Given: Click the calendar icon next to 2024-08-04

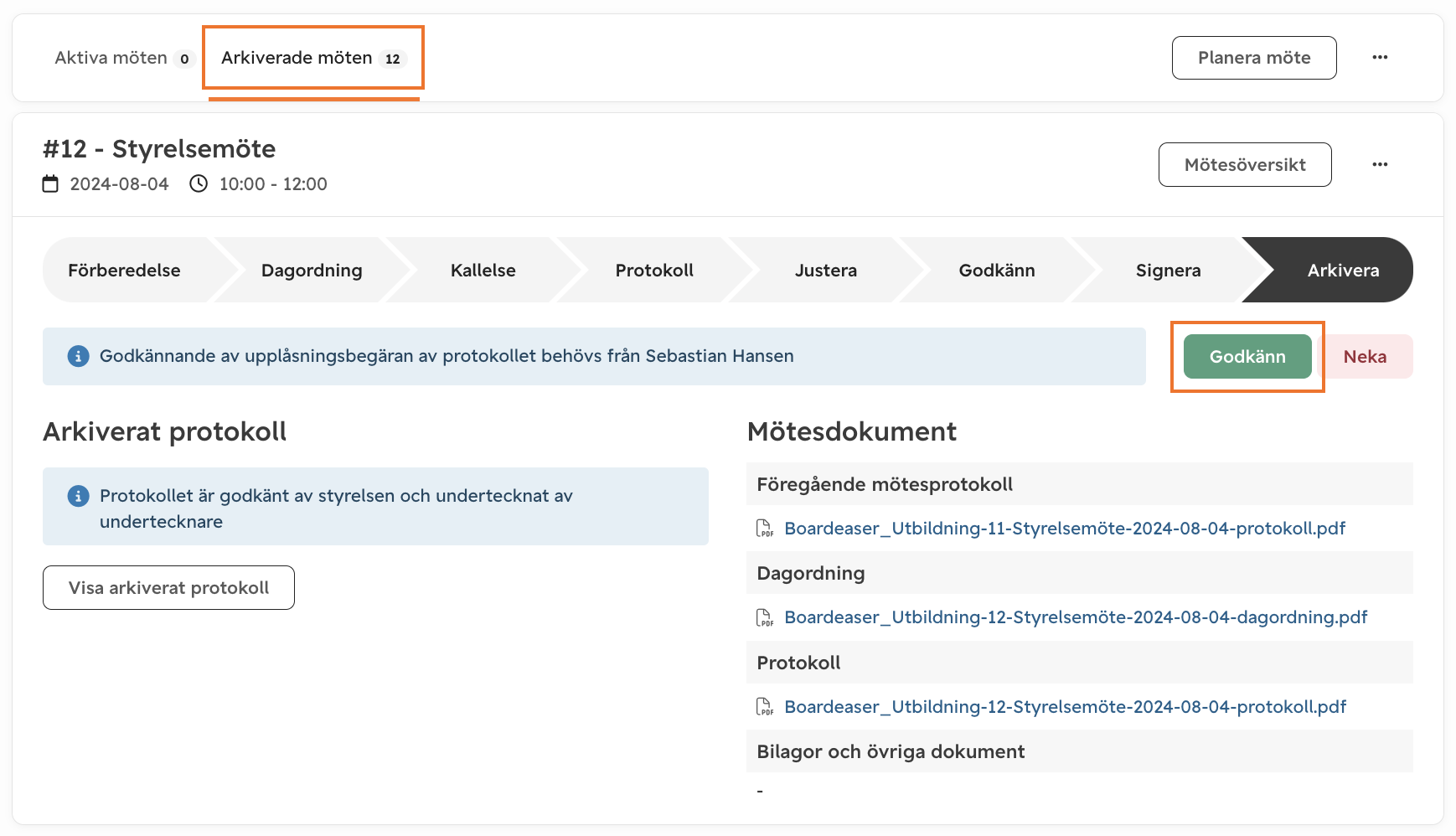Looking at the screenshot, I should click(x=51, y=184).
